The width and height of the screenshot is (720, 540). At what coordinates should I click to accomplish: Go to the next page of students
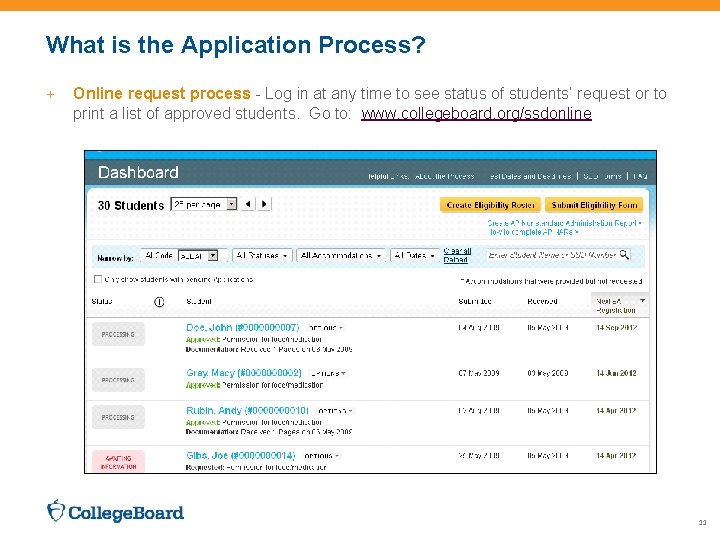[x=264, y=204]
